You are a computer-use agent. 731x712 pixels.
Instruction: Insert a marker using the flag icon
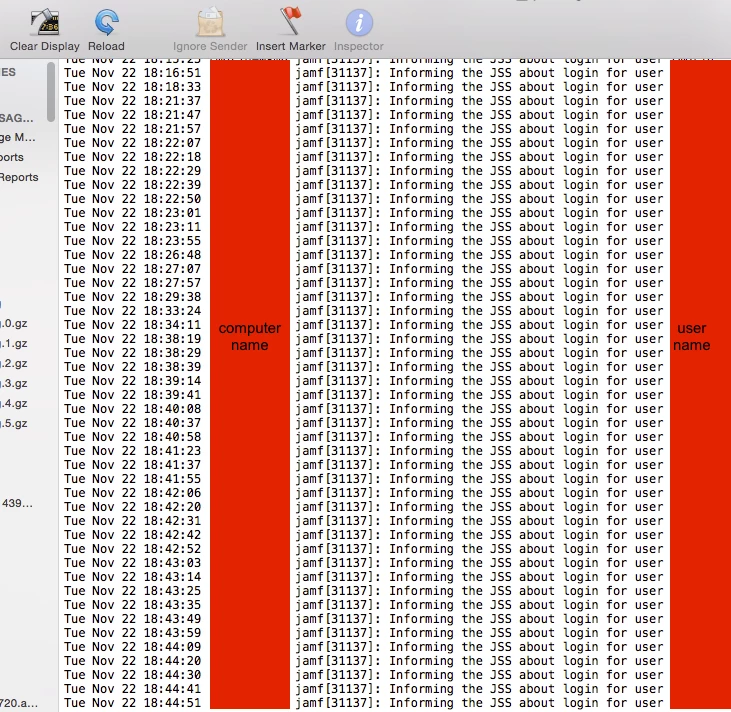(290, 21)
